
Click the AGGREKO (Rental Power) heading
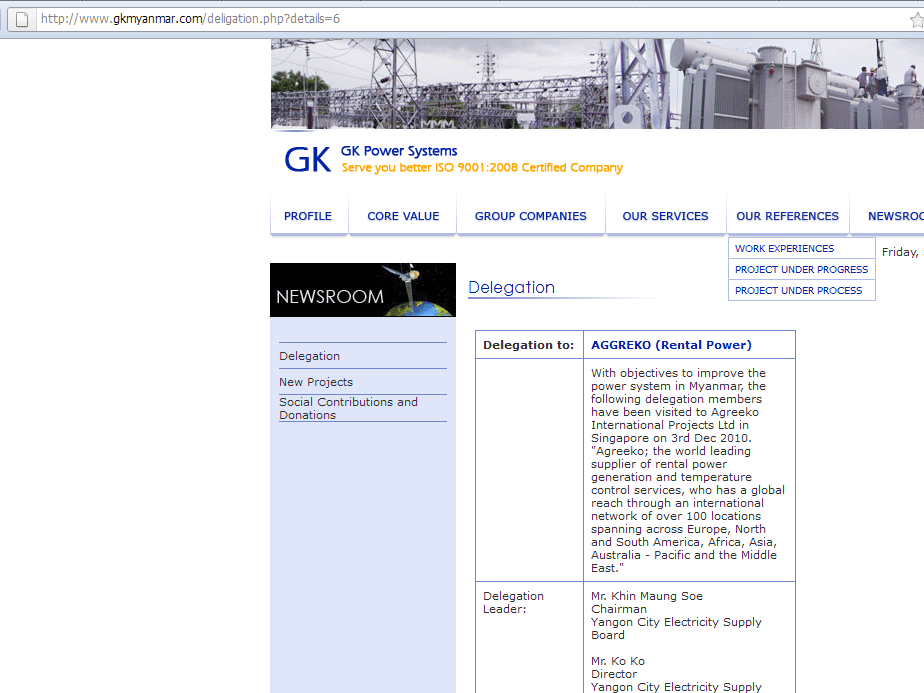671,345
